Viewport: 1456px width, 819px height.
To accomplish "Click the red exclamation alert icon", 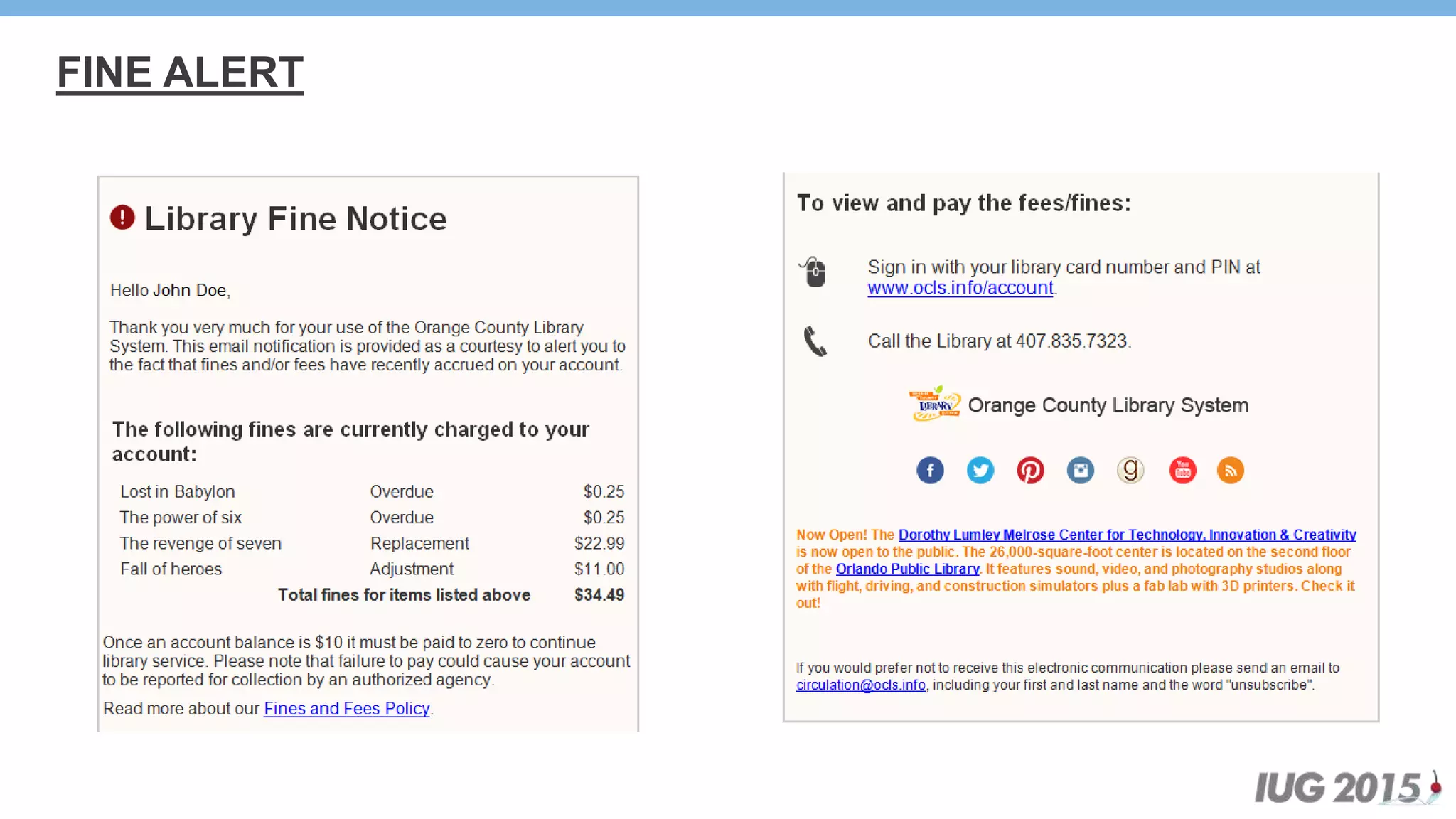I will point(122,218).
